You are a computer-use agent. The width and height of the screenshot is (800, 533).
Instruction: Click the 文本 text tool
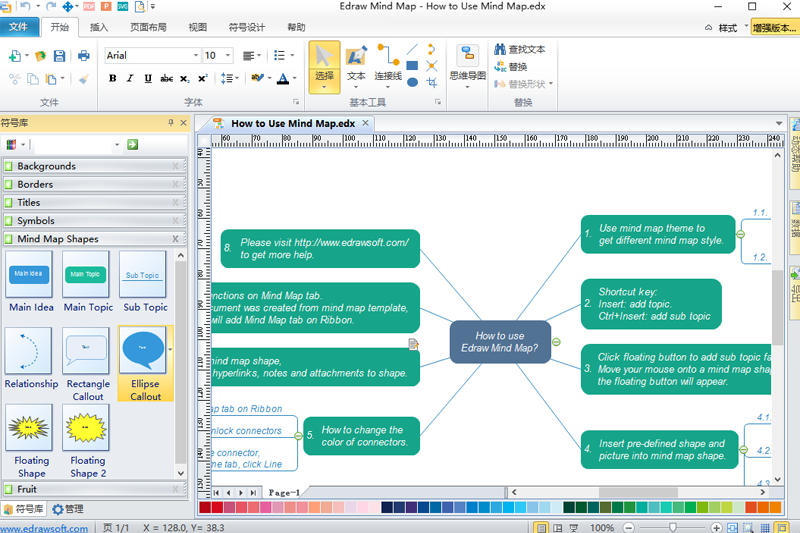pos(356,66)
